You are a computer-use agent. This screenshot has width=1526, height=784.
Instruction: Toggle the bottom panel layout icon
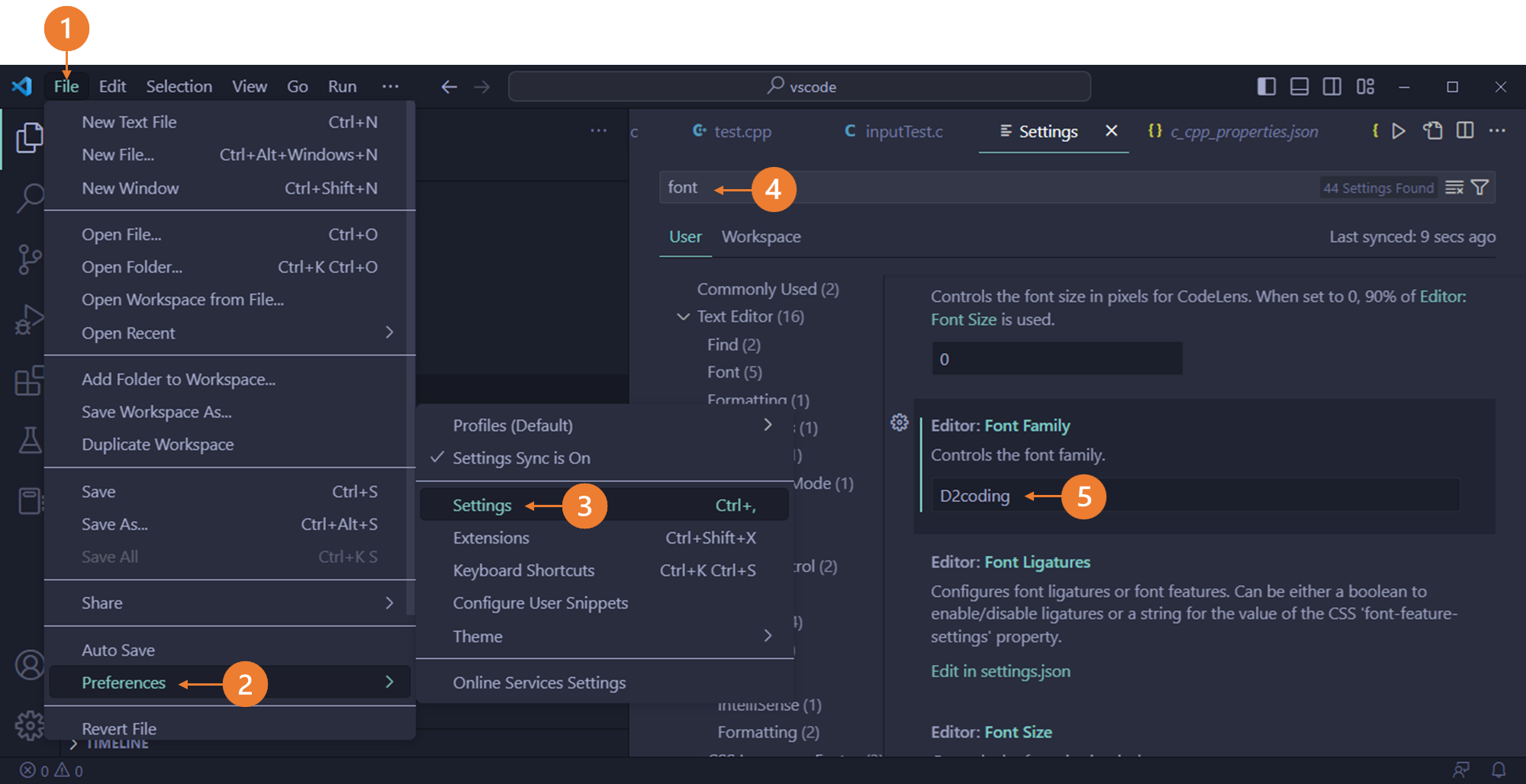1299,86
